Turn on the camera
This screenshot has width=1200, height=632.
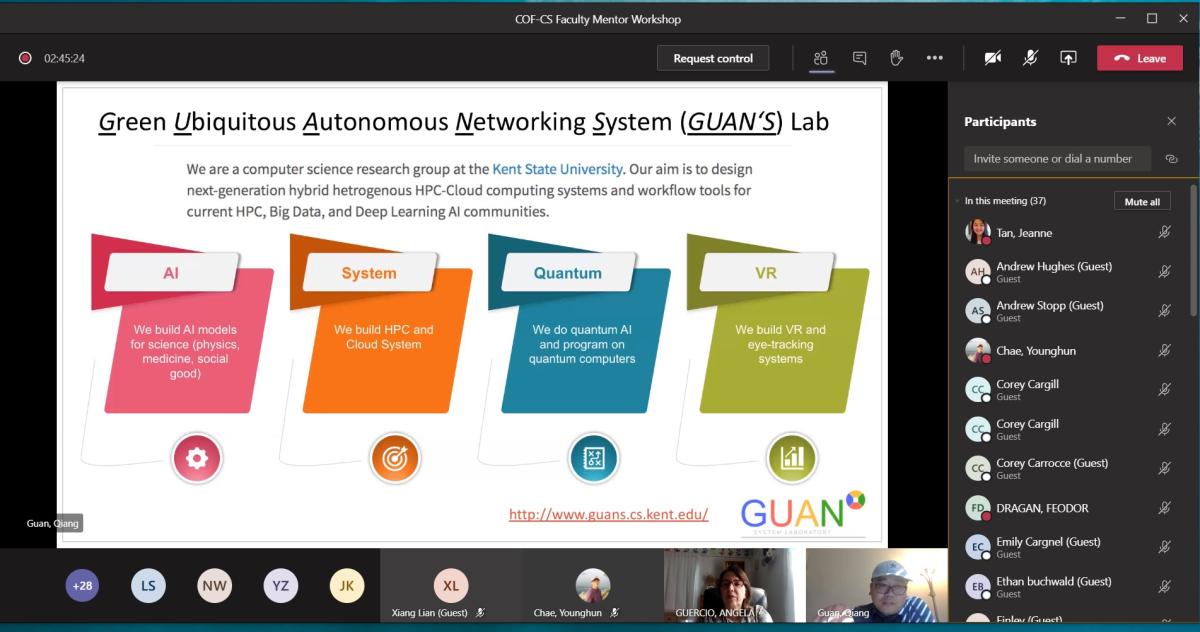click(x=992, y=58)
